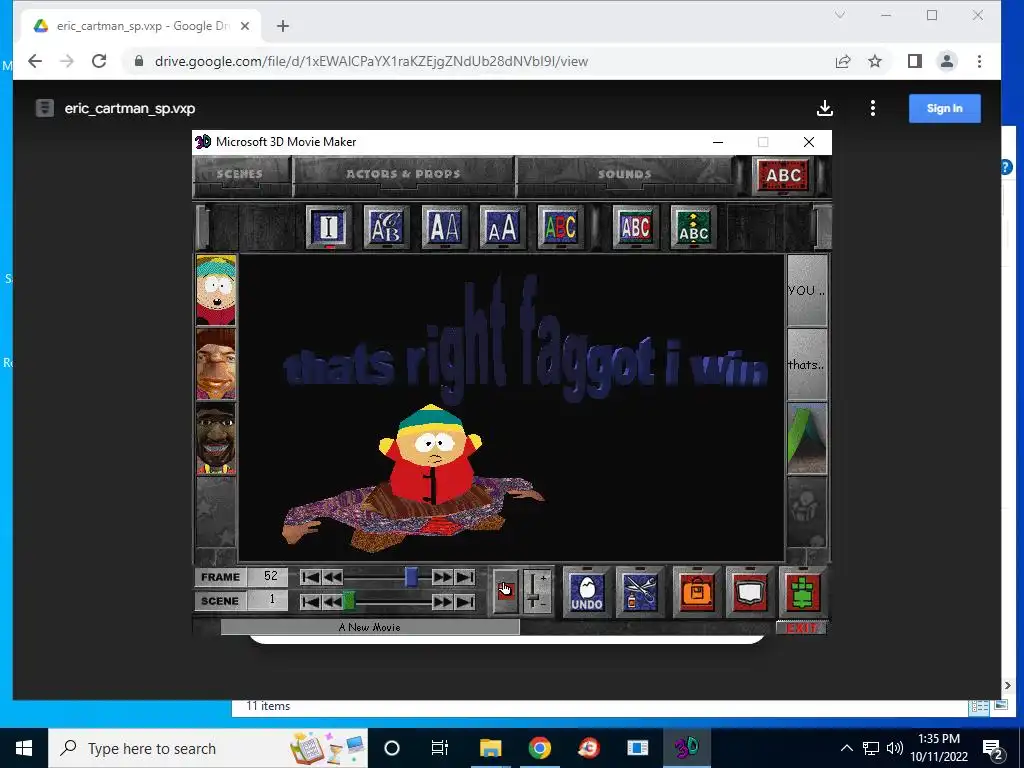
Task: Go back one scene in SCENE row
Action: tap(332, 601)
